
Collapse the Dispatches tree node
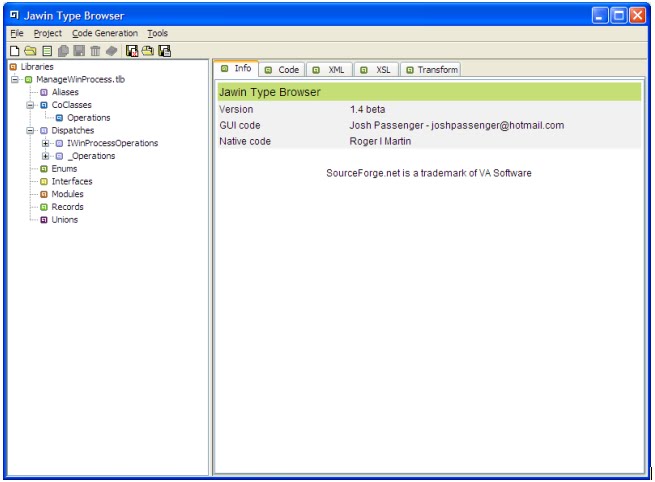coord(30,130)
